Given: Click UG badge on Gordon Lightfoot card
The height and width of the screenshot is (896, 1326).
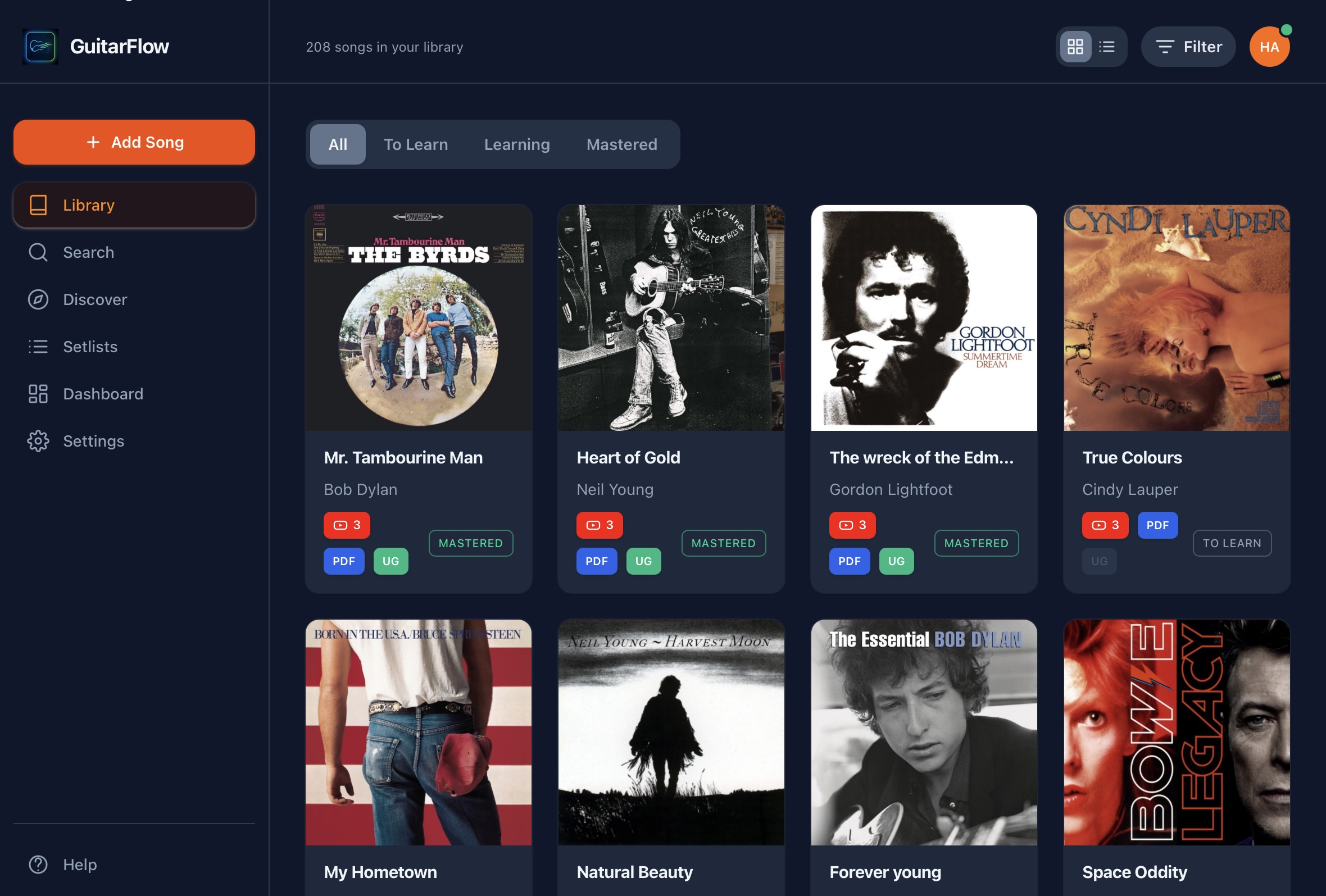Looking at the screenshot, I should point(896,561).
